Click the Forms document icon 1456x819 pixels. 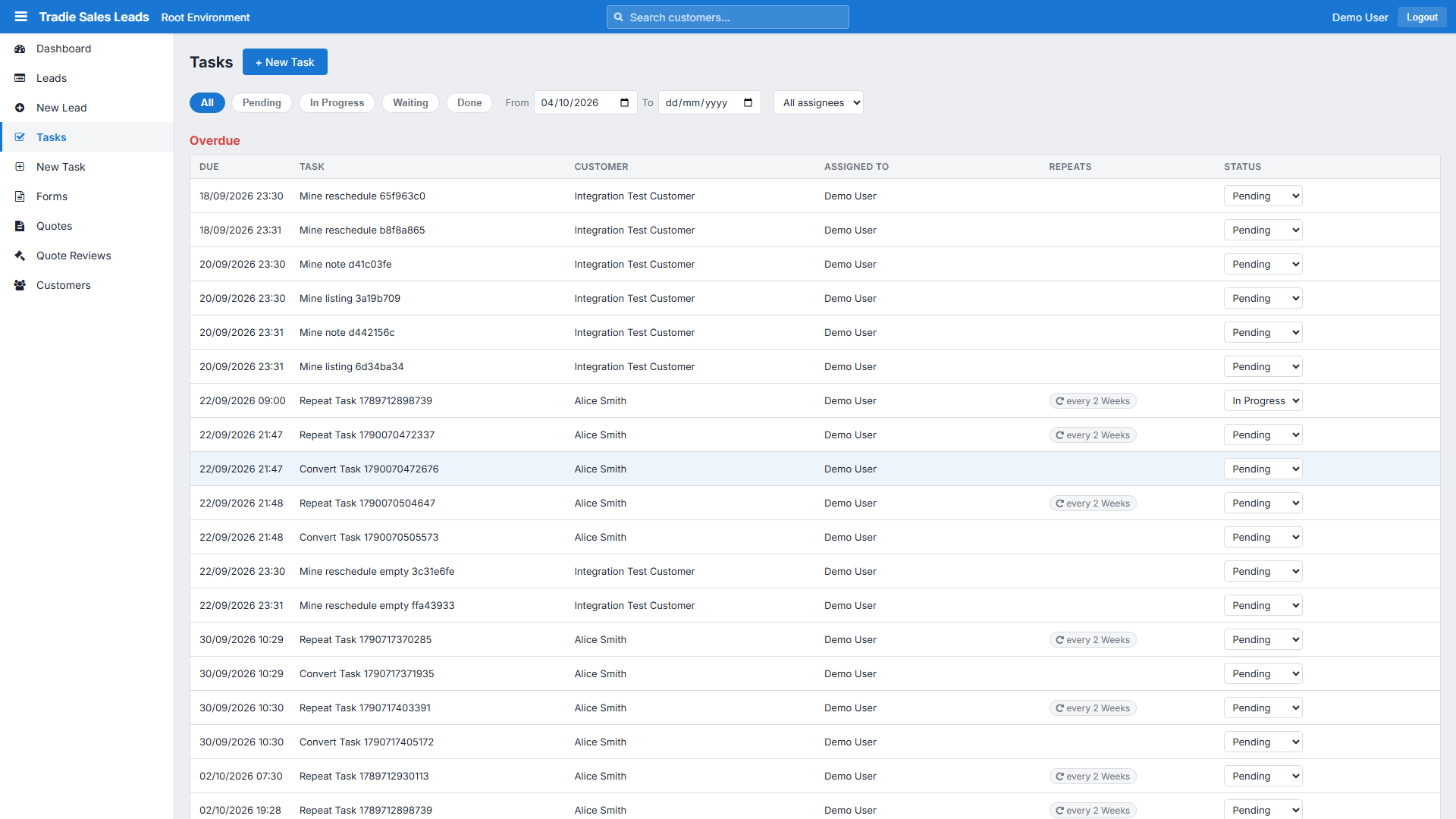pos(20,196)
